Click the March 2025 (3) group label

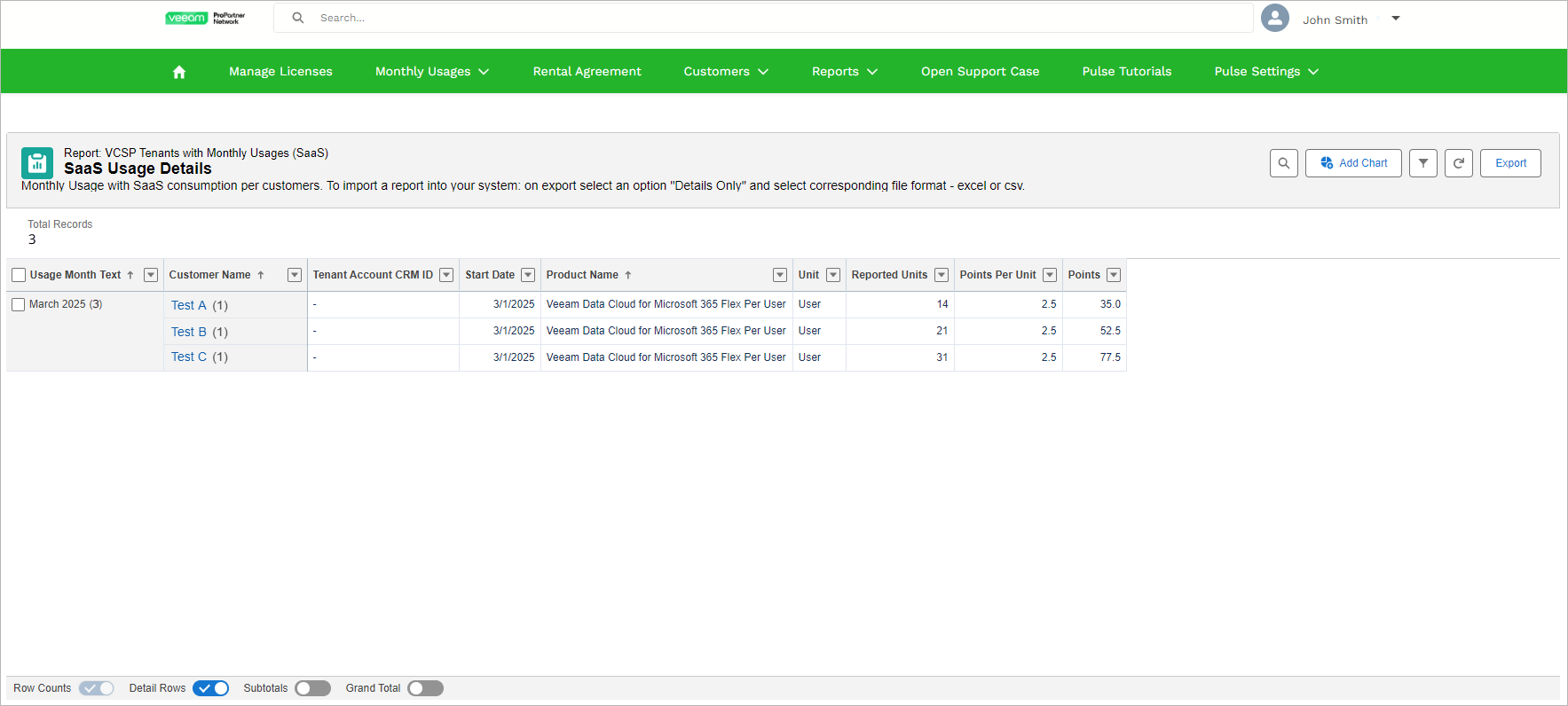pos(66,304)
